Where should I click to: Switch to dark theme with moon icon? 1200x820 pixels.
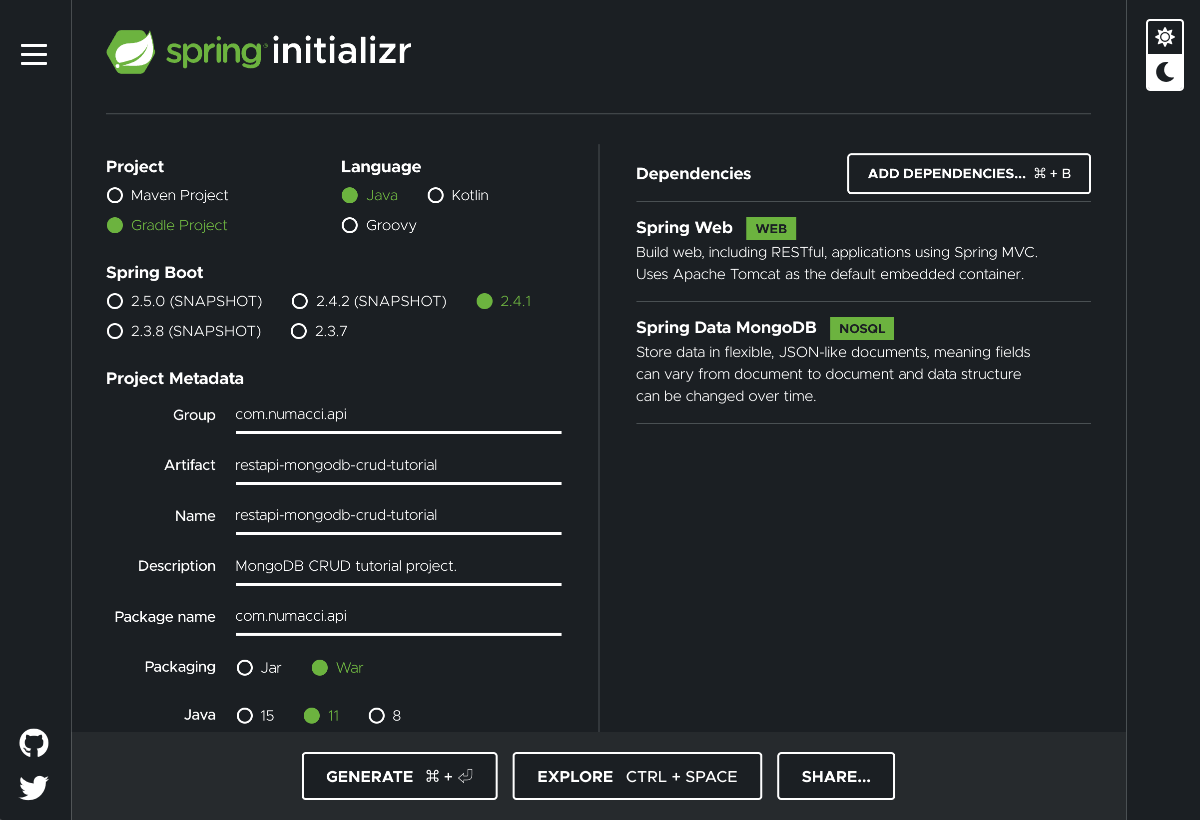[1165, 72]
